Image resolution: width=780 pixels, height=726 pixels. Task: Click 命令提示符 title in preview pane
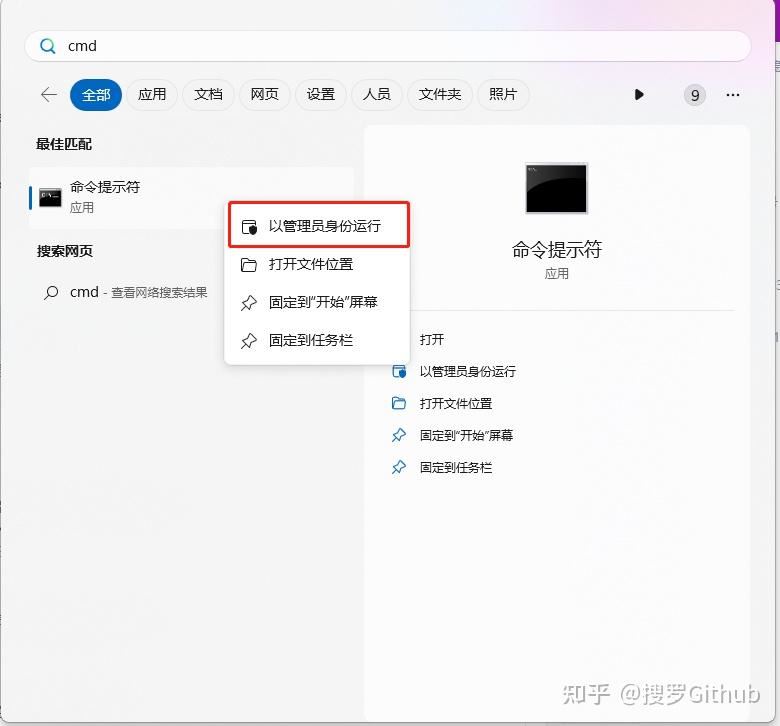coord(557,249)
